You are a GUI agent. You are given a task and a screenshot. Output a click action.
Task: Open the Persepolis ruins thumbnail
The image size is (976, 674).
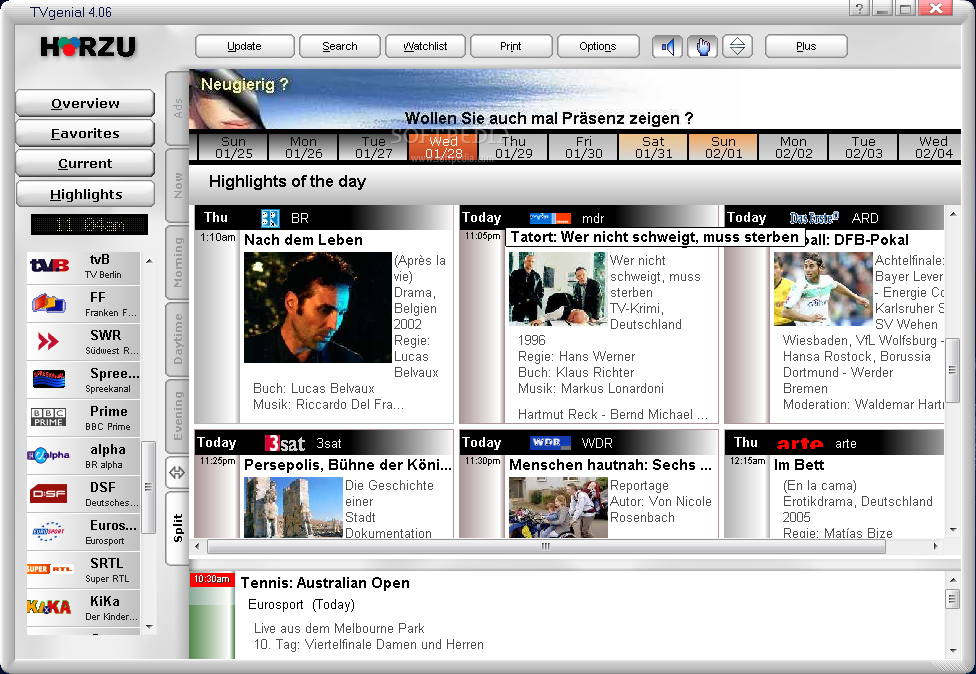(x=293, y=507)
